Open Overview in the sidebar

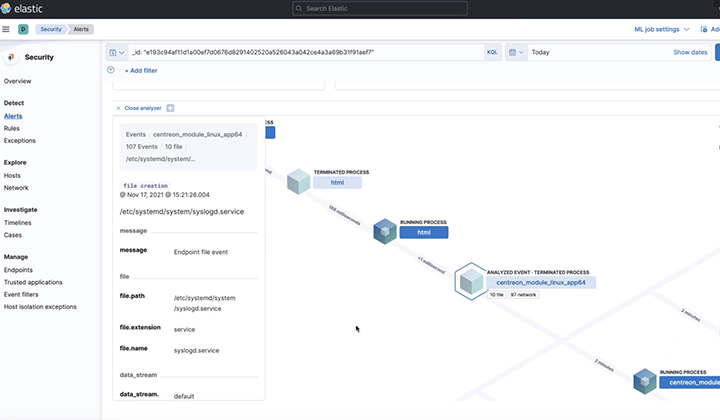[x=17, y=81]
